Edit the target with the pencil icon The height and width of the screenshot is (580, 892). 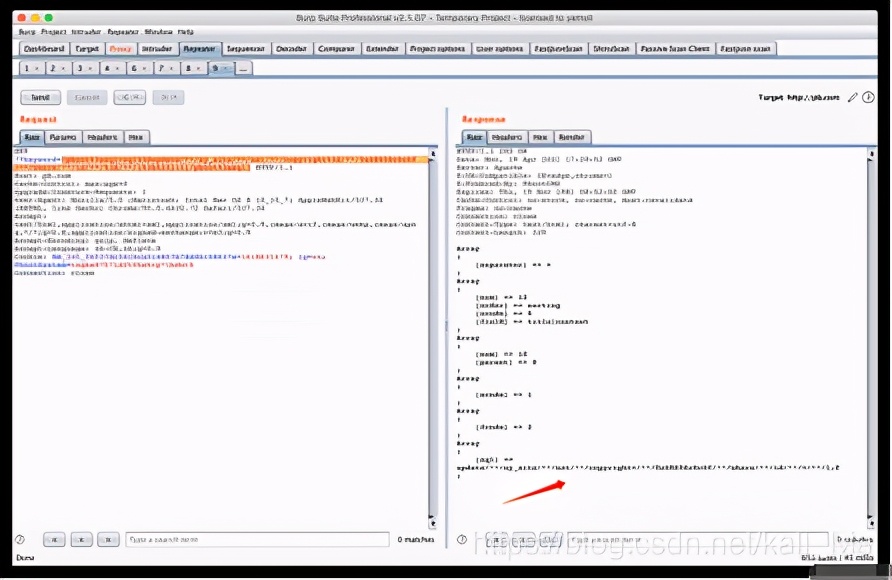(x=852, y=98)
